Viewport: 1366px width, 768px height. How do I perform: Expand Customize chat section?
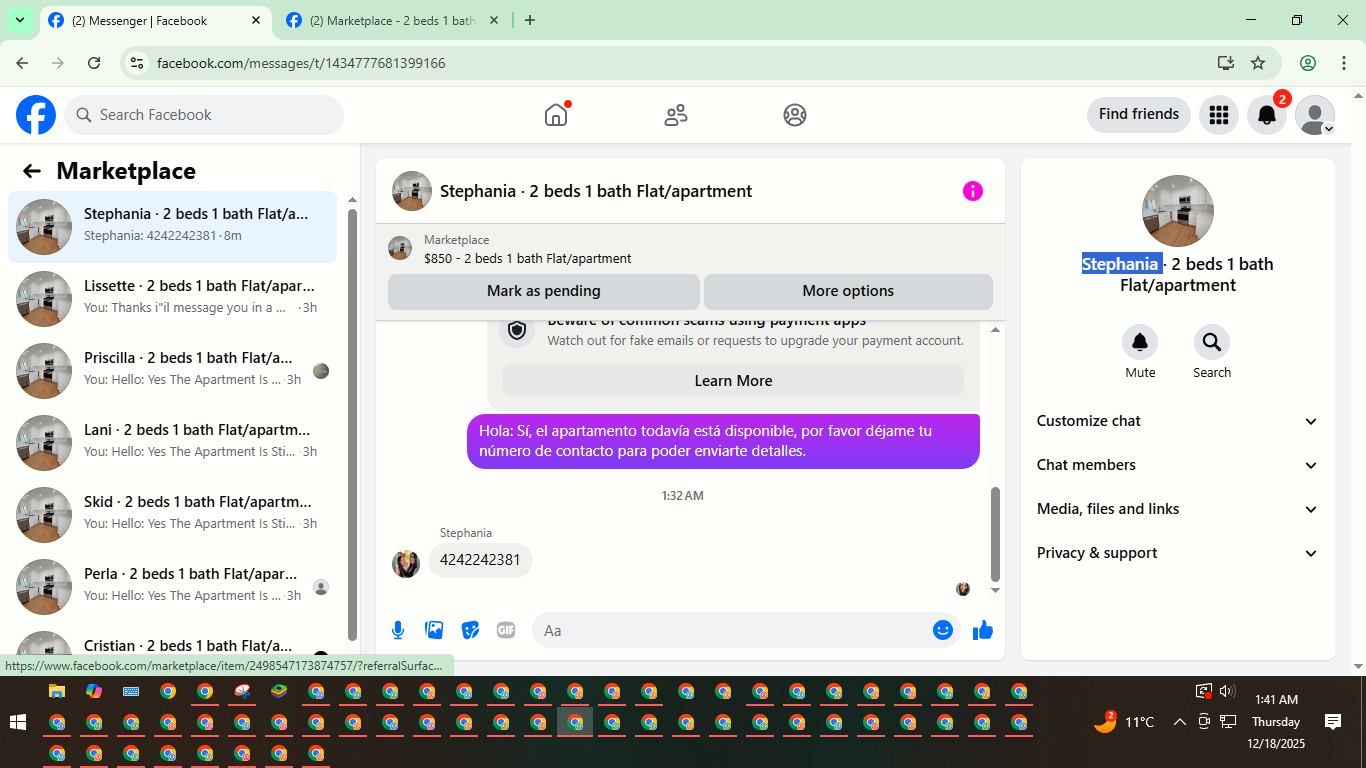(1178, 421)
